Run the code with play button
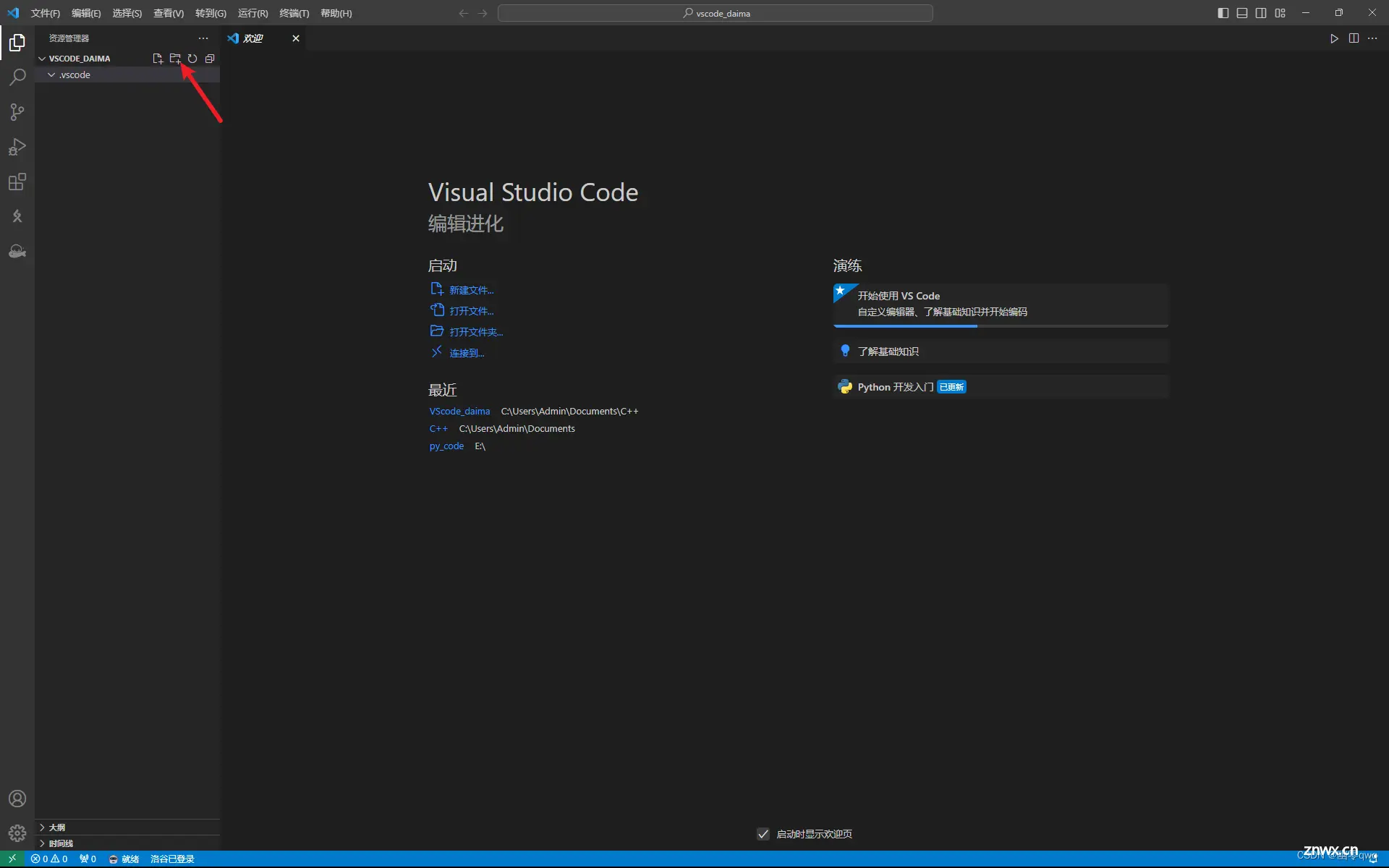This screenshot has height=868, width=1389. click(x=1334, y=38)
